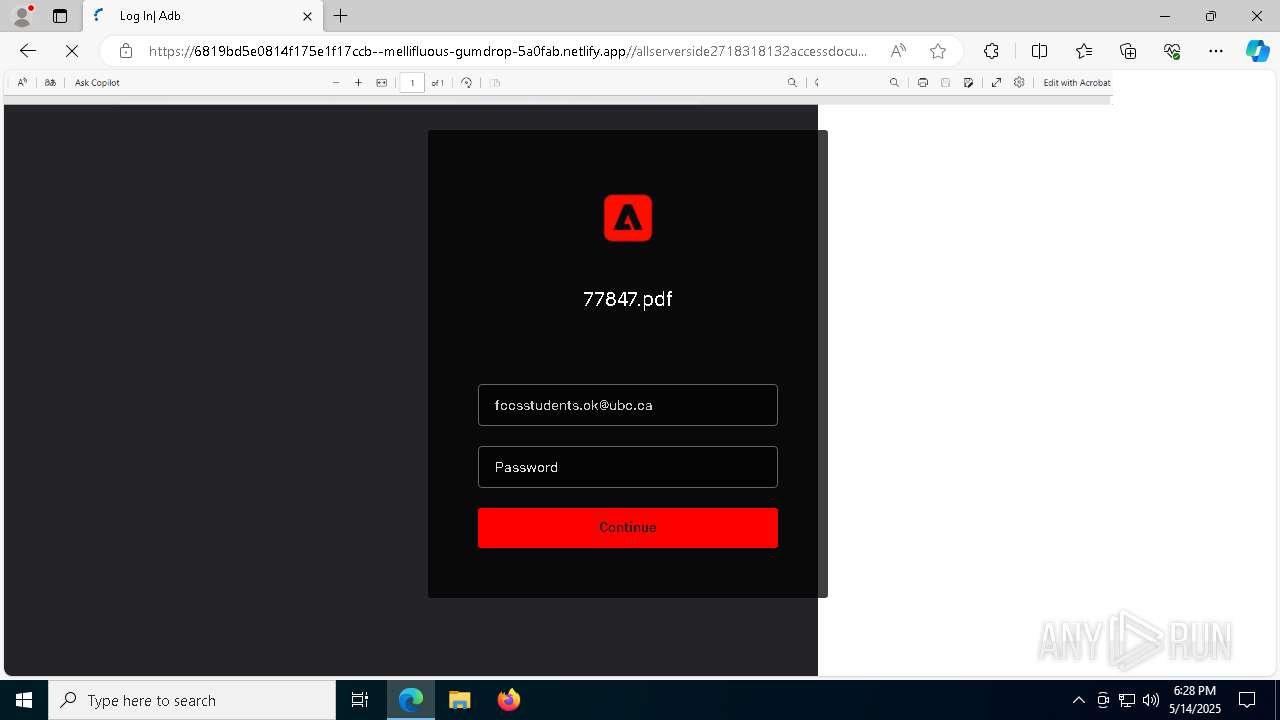
Task: Open Favorites list icon
Action: tap(1084, 51)
